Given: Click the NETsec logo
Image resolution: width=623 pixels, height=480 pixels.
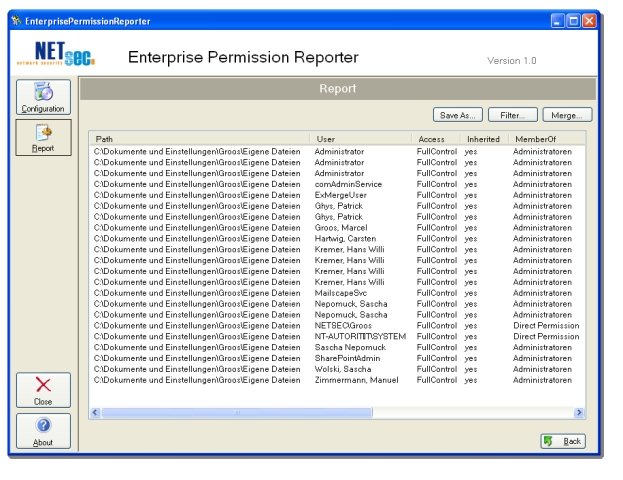Looking at the screenshot, I should [56, 54].
